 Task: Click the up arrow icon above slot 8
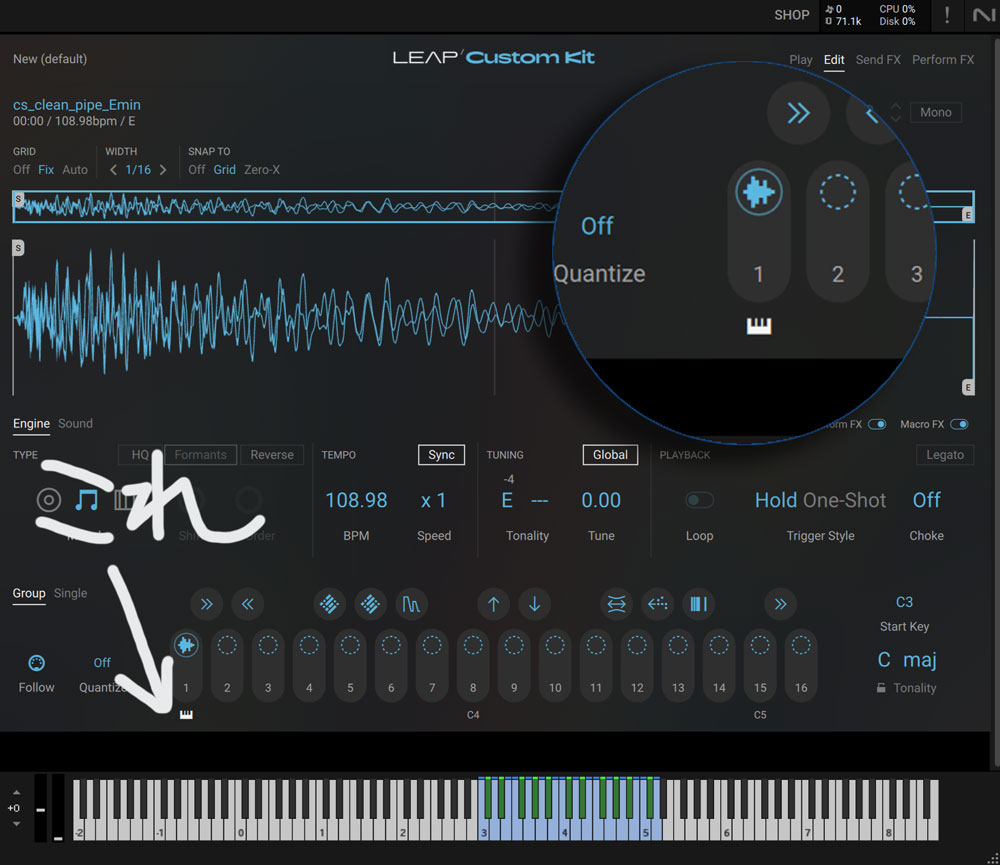pos(493,604)
